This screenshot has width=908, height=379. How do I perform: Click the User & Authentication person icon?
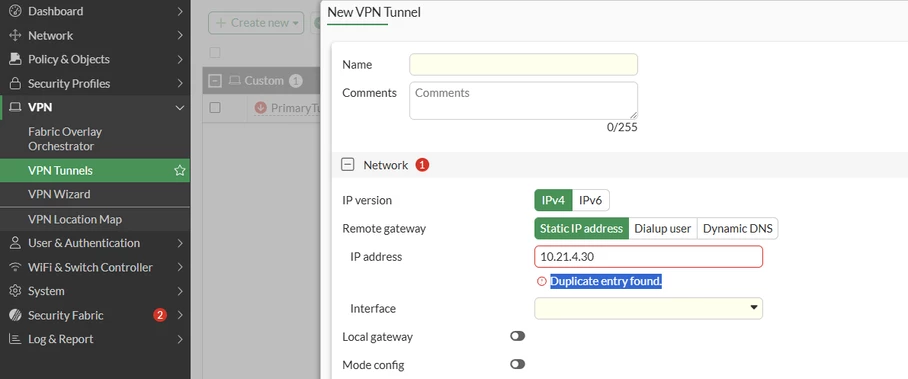click(15, 243)
